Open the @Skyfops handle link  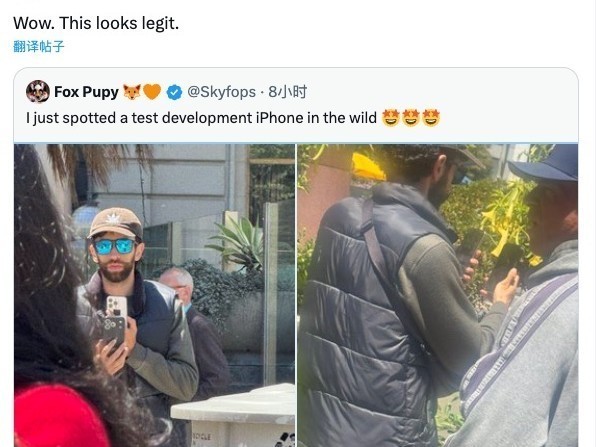[x=222, y=92]
